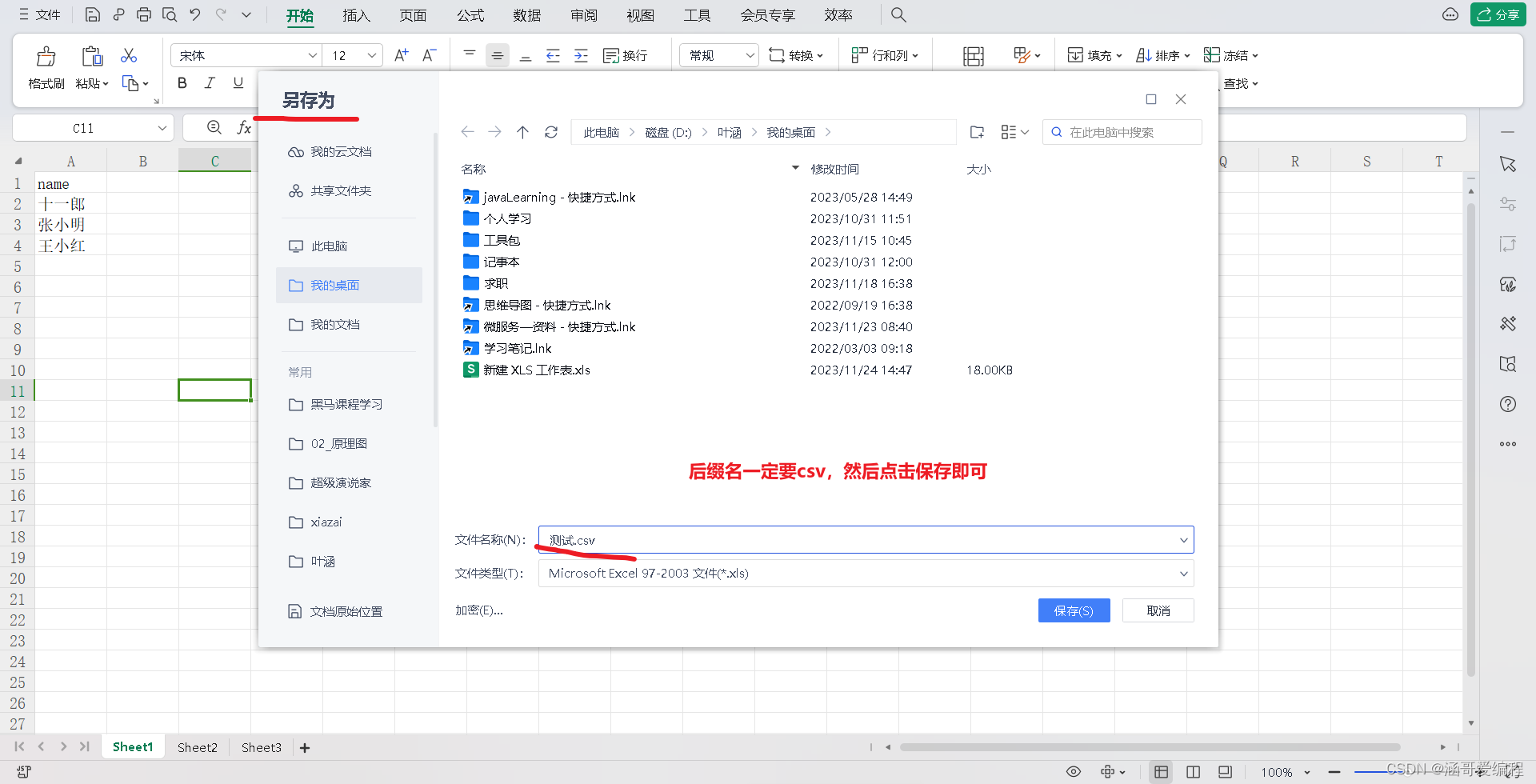This screenshot has width=1536, height=784.
Task: Click the file name input field
Action: (x=856, y=540)
